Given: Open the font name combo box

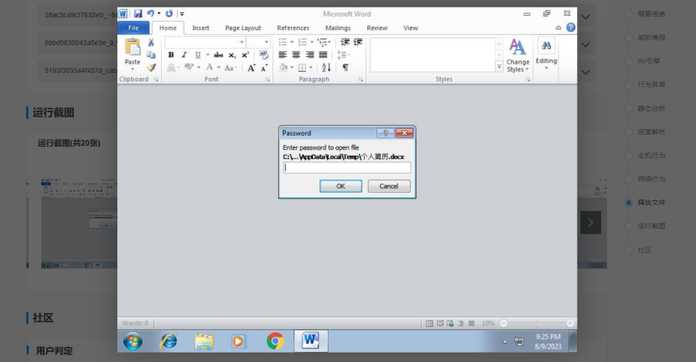Looking at the screenshot, I should tap(205, 42).
